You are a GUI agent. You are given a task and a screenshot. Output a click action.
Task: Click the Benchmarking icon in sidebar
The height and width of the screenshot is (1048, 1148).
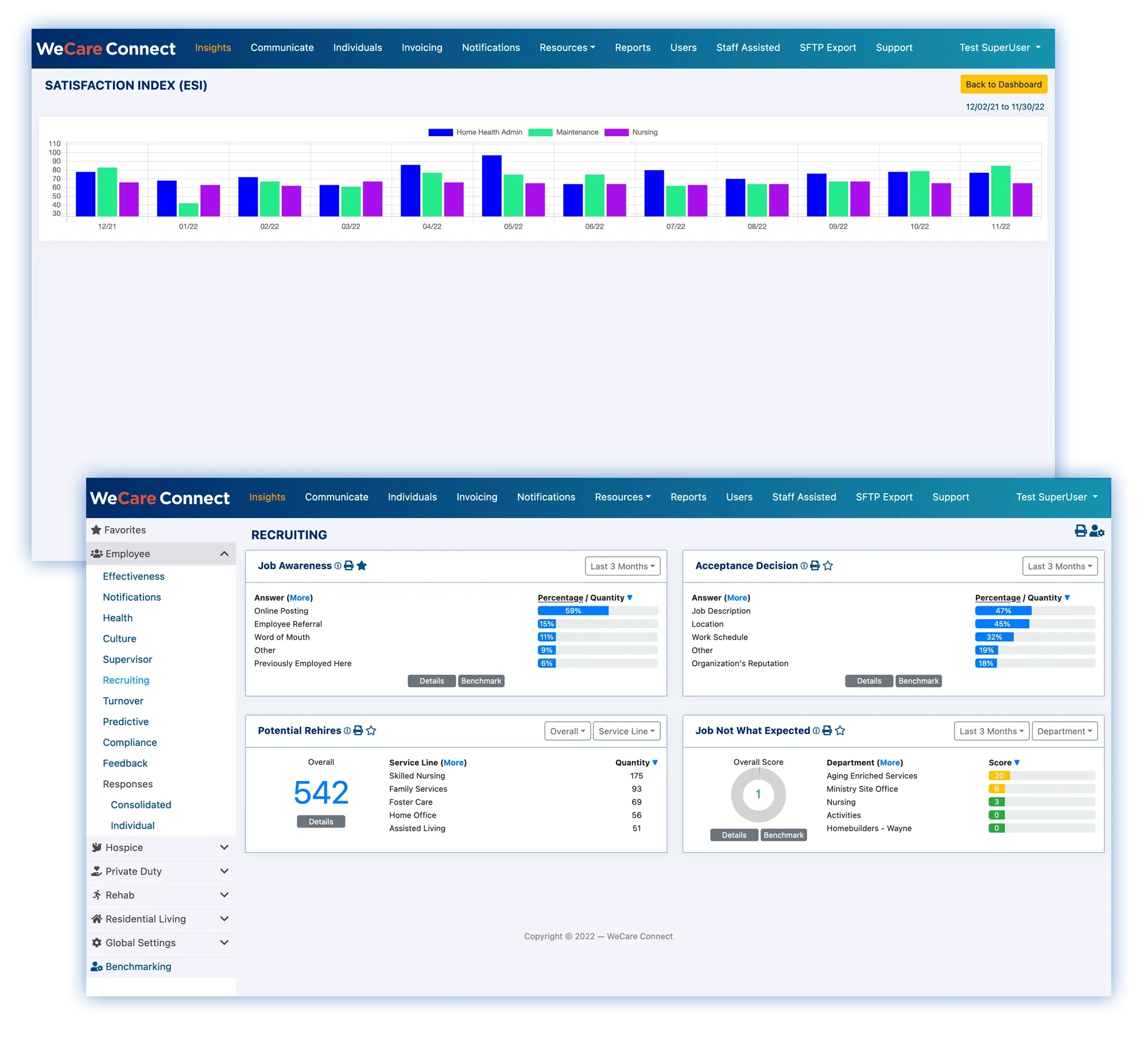click(96, 966)
